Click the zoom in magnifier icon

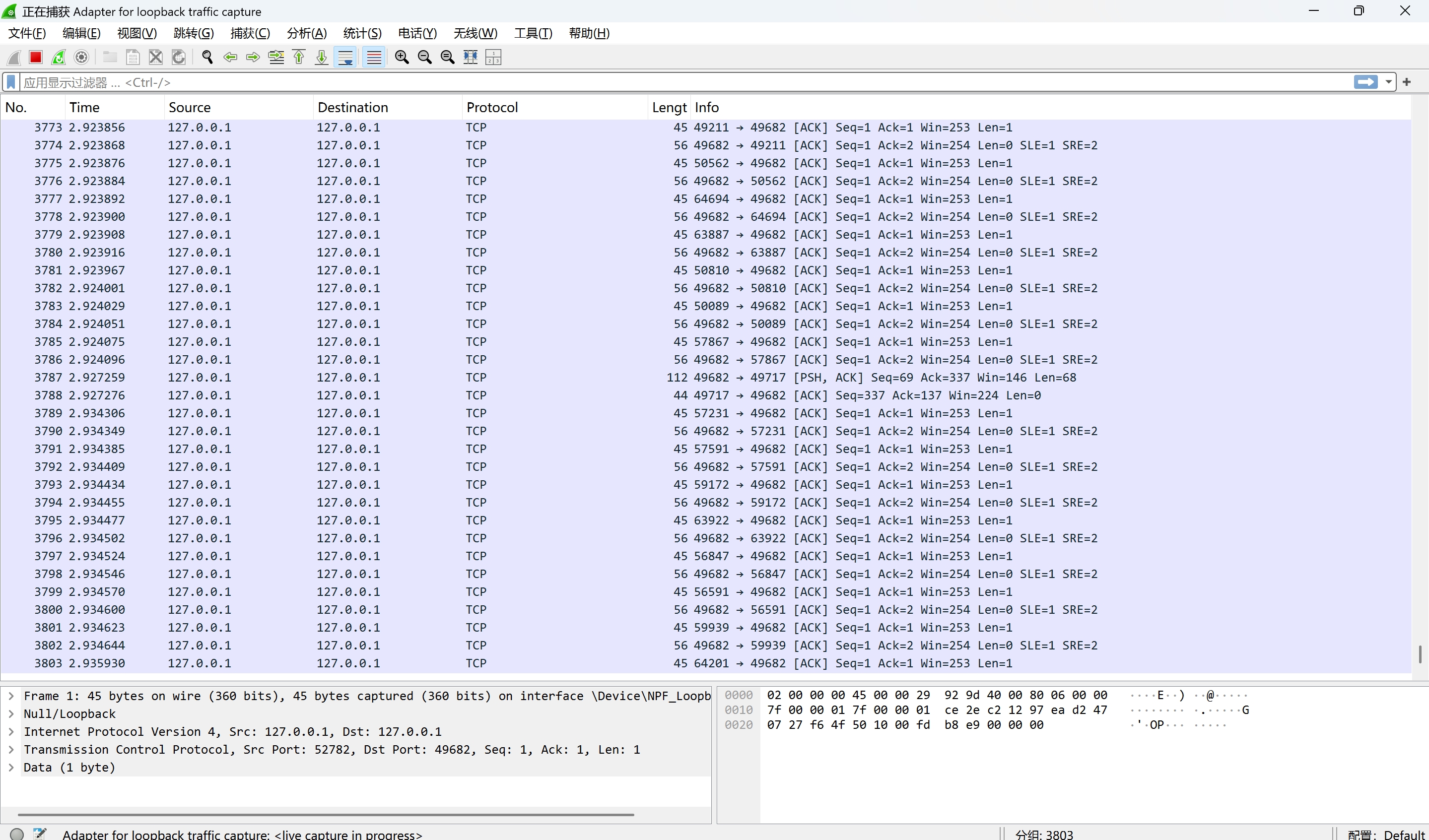pos(402,57)
